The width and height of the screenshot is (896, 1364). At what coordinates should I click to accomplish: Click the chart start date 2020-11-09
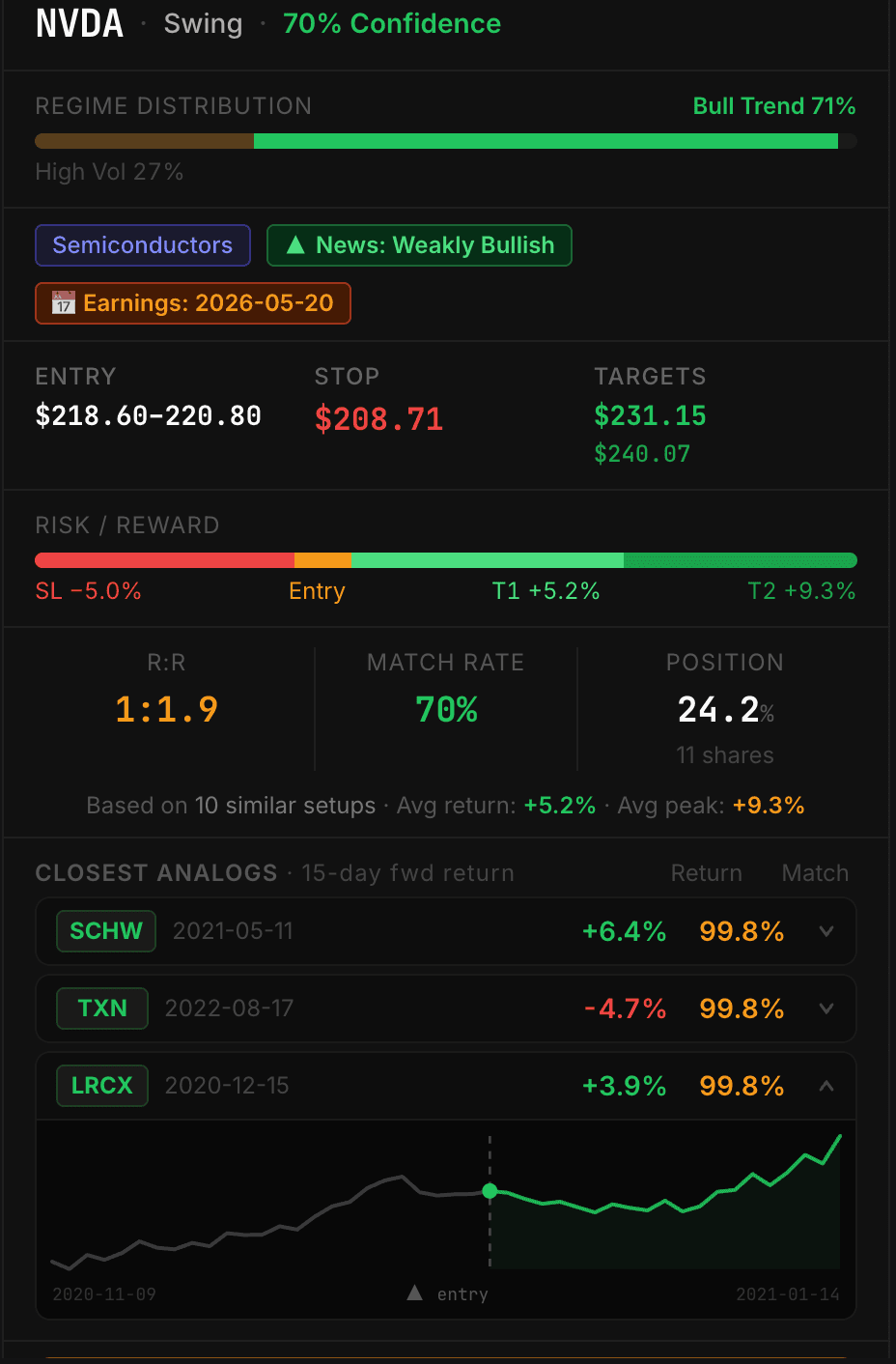pos(104,1294)
